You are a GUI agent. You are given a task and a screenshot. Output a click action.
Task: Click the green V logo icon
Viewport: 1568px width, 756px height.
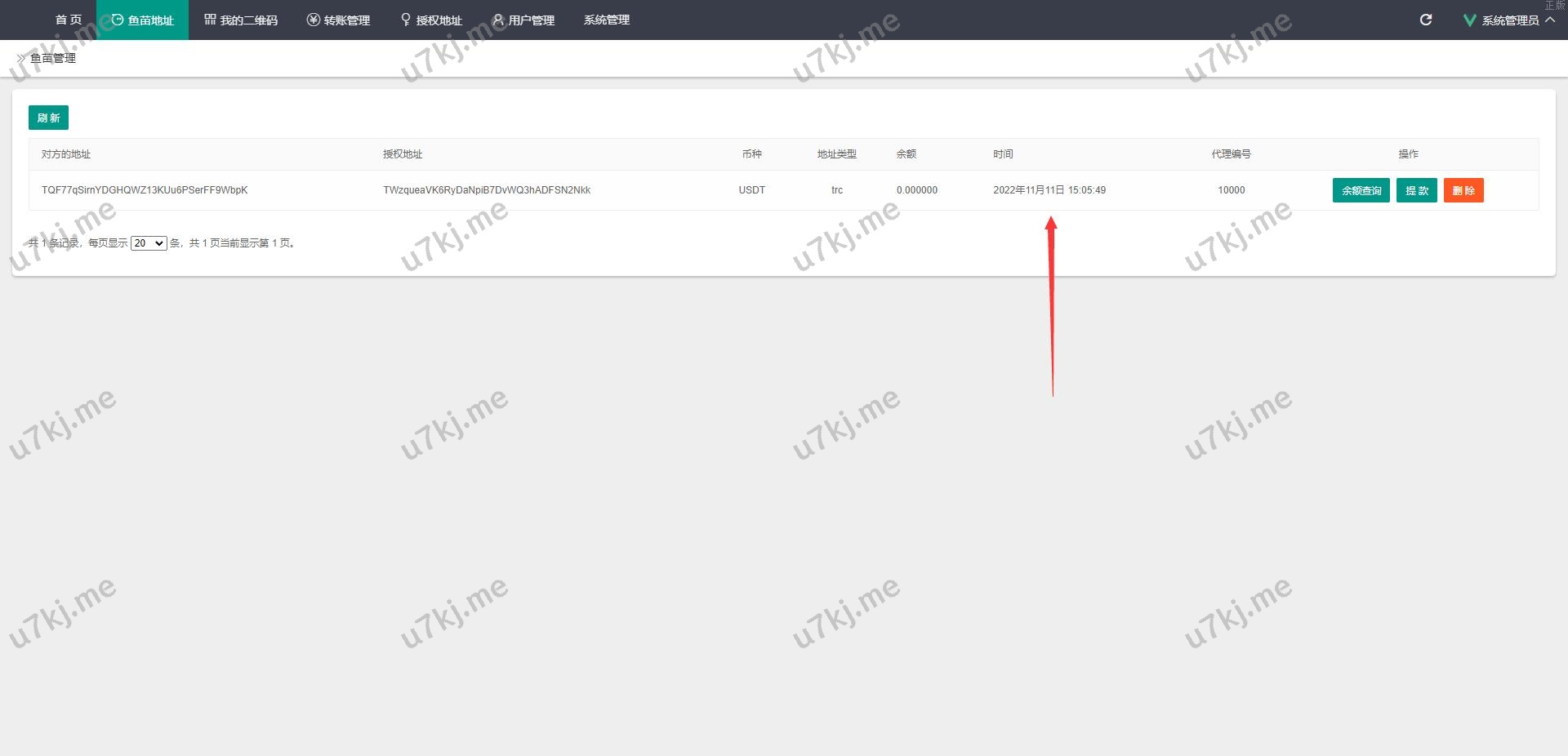1469,20
